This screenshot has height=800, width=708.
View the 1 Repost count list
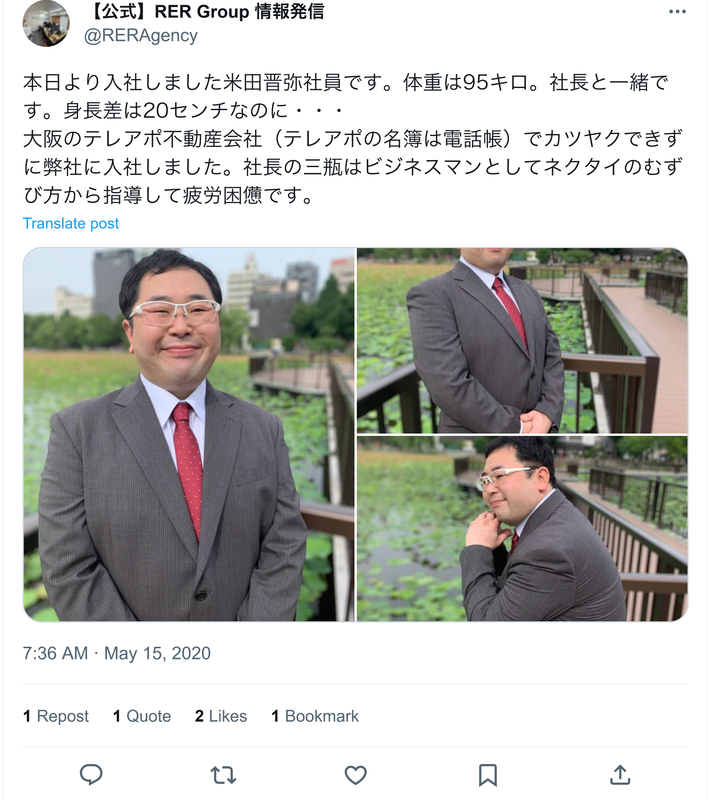[x=56, y=716]
